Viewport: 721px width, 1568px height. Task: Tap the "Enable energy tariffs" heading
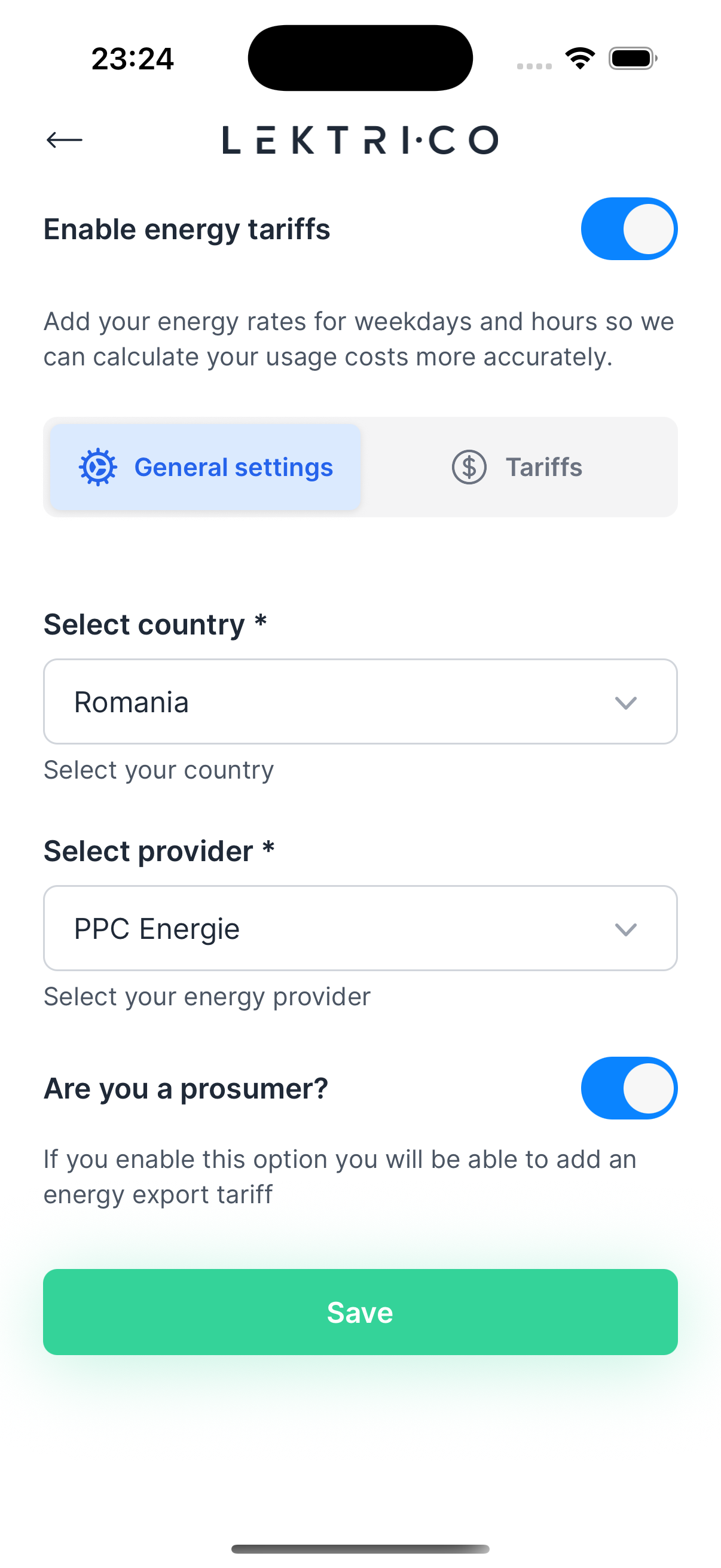pos(187,230)
